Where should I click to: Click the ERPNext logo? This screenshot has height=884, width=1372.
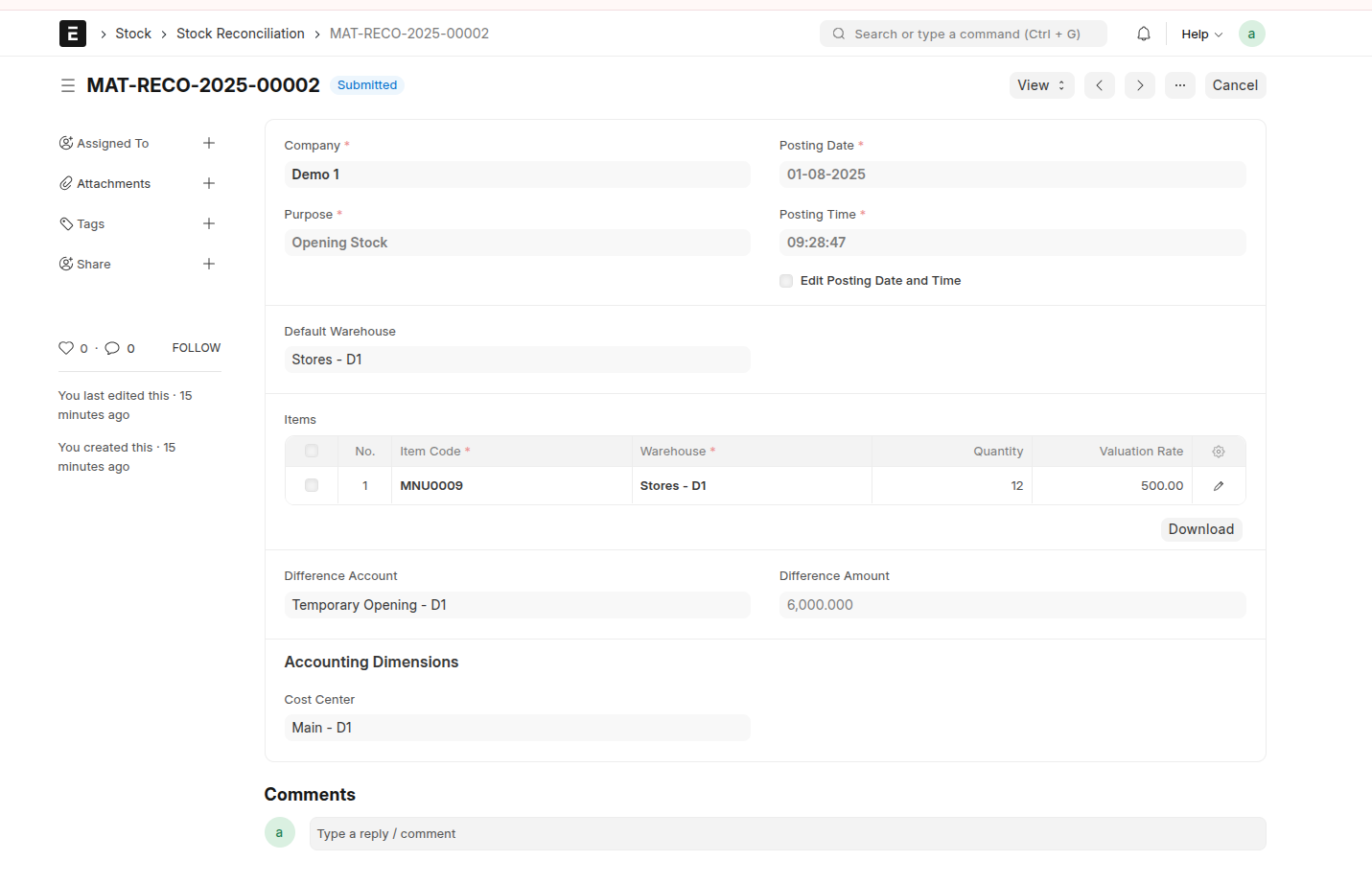pos(72,33)
